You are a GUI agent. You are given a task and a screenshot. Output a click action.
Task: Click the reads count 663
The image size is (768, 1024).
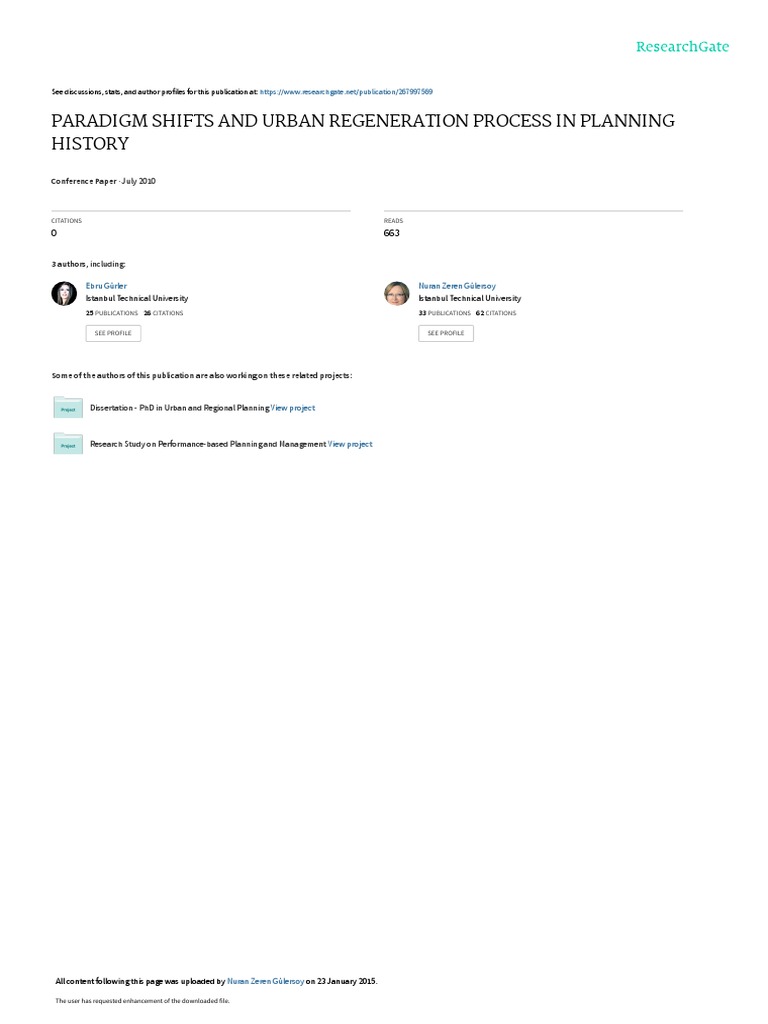point(392,233)
